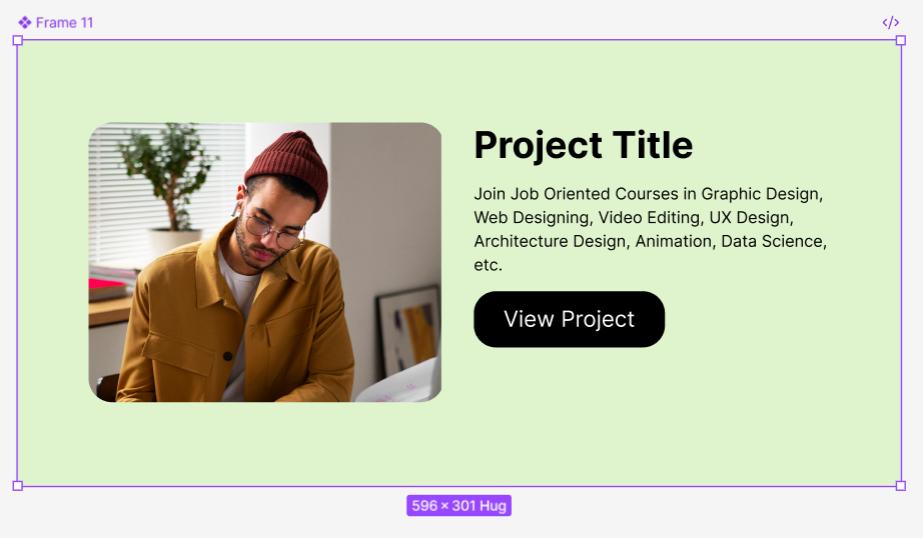Click the component icon beside Frame 11

pyautogui.click(x=24, y=22)
